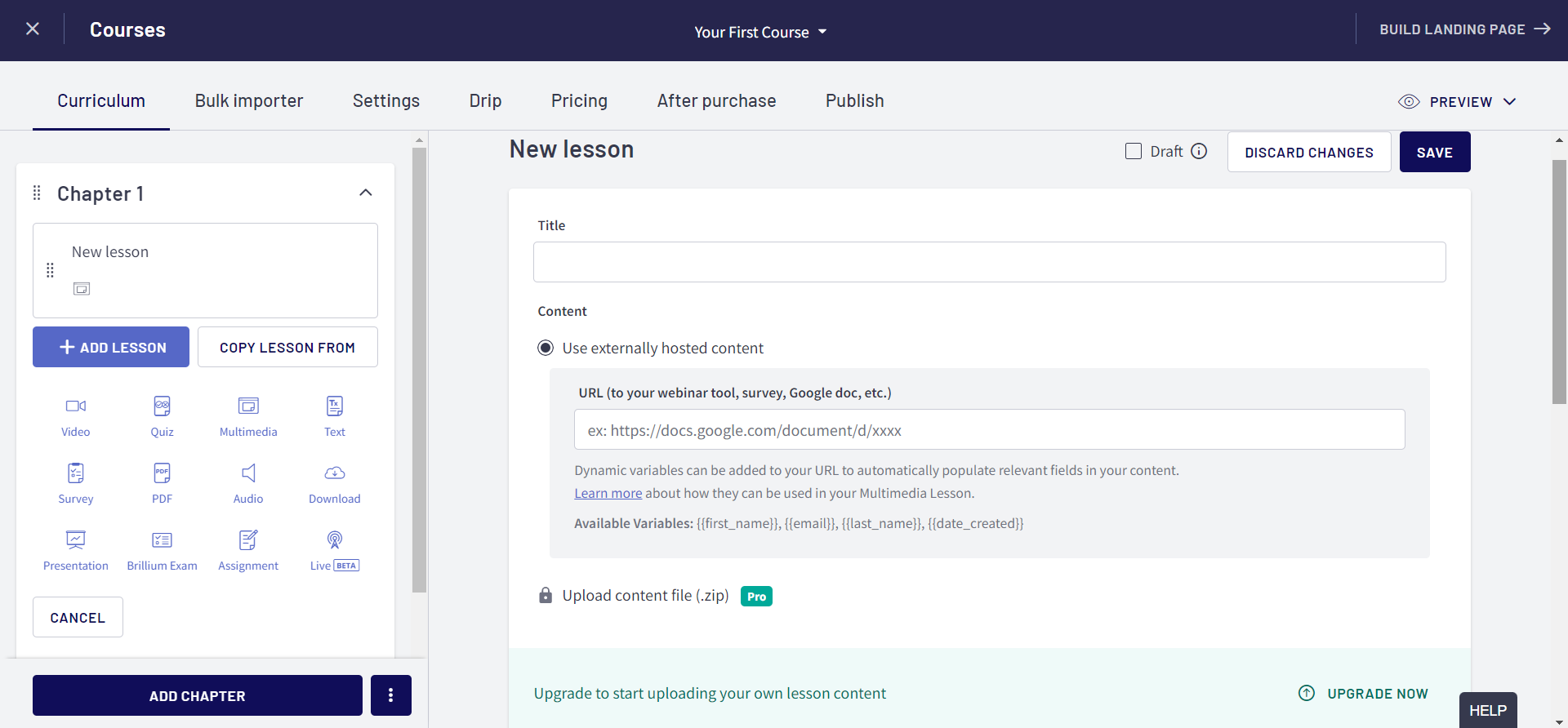Select Use externally hosted content radio

click(x=546, y=348)
